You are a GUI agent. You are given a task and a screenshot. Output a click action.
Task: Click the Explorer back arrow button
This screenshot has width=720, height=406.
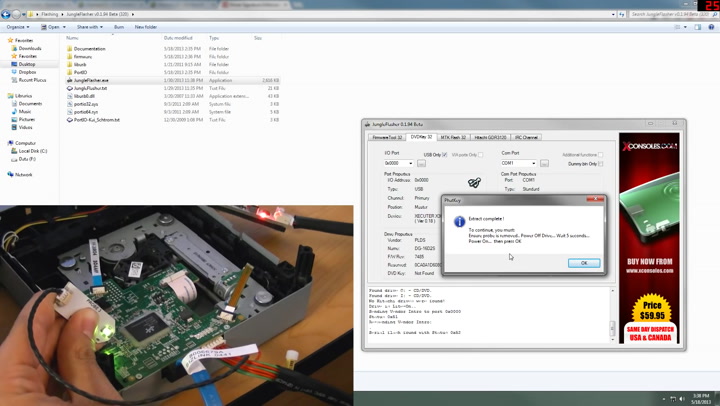[6, 14]
